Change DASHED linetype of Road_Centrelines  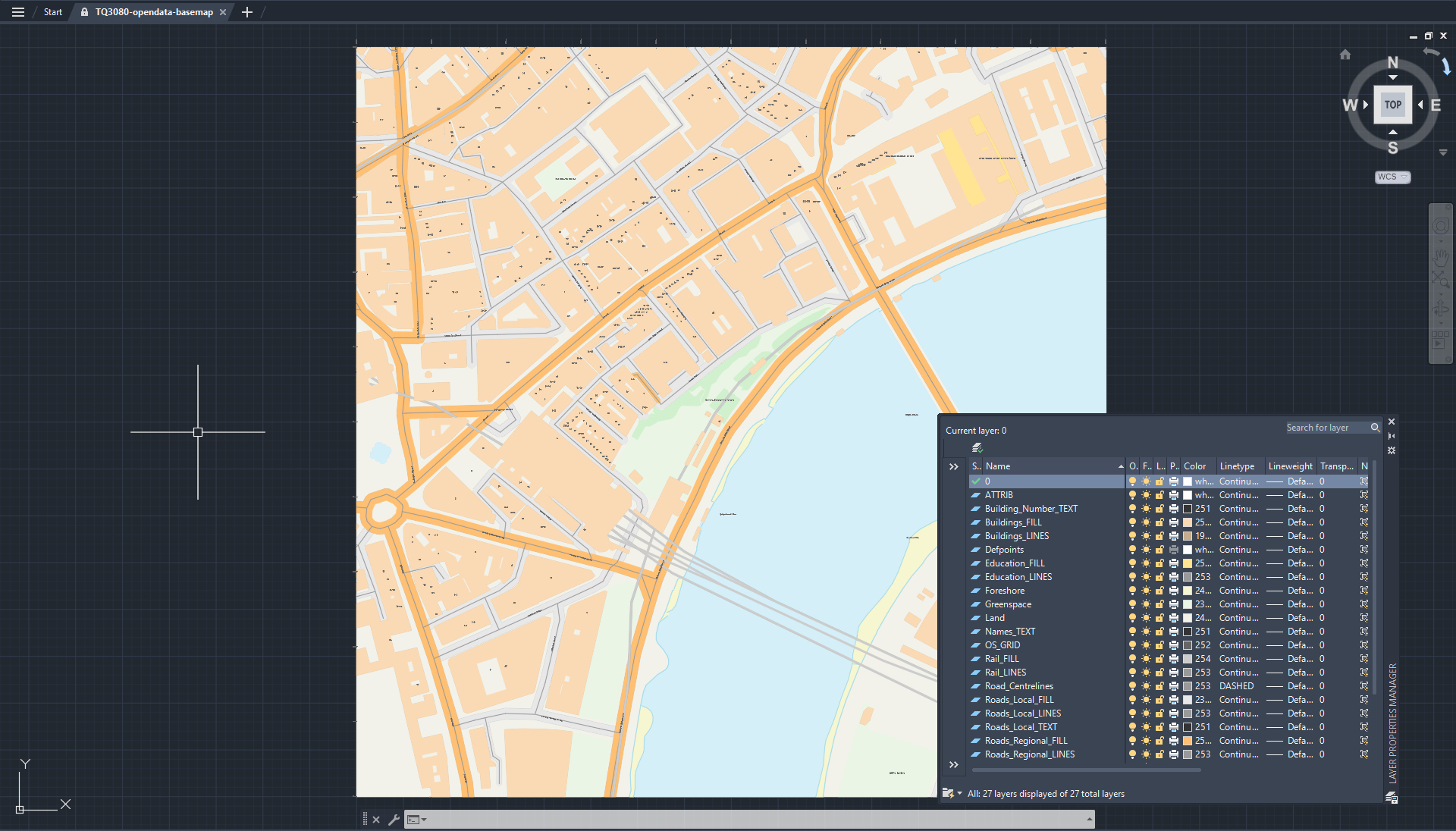(1237, 686)
